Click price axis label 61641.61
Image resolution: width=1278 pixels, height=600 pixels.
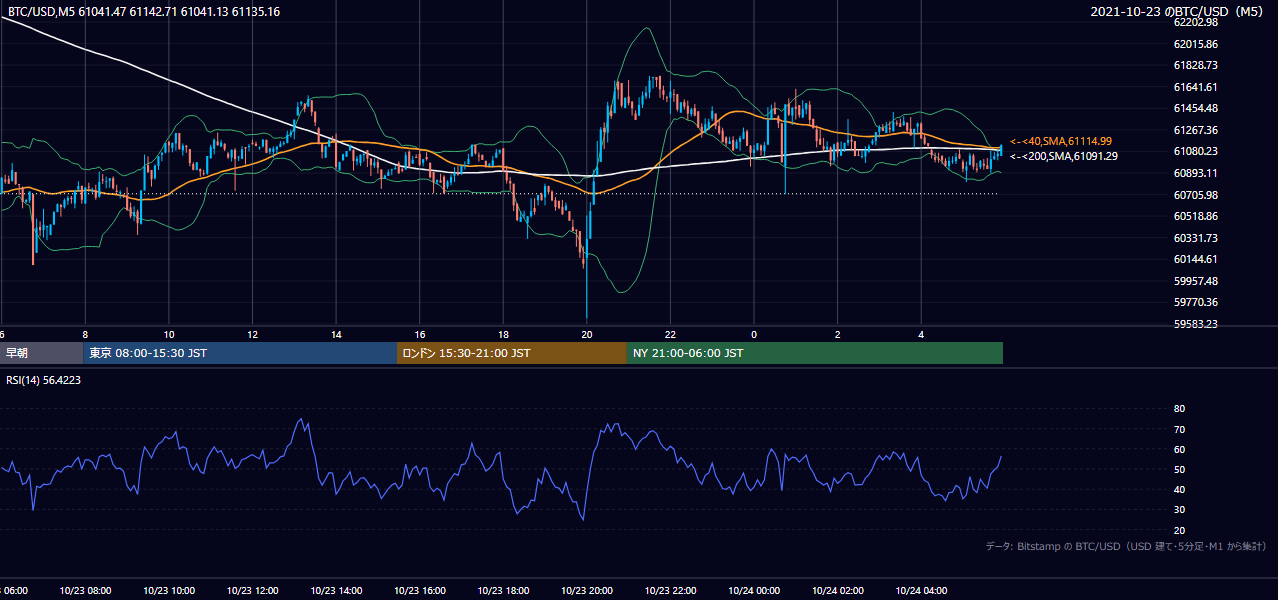coord(1195,87)
